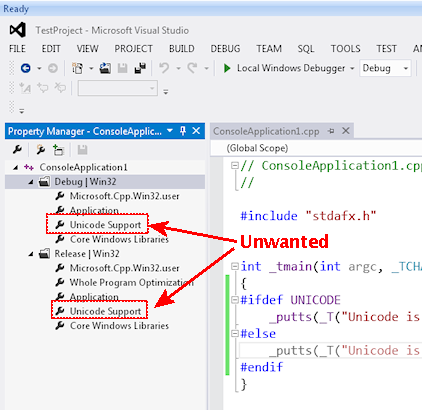Start debugging with green play arrow

227,68
